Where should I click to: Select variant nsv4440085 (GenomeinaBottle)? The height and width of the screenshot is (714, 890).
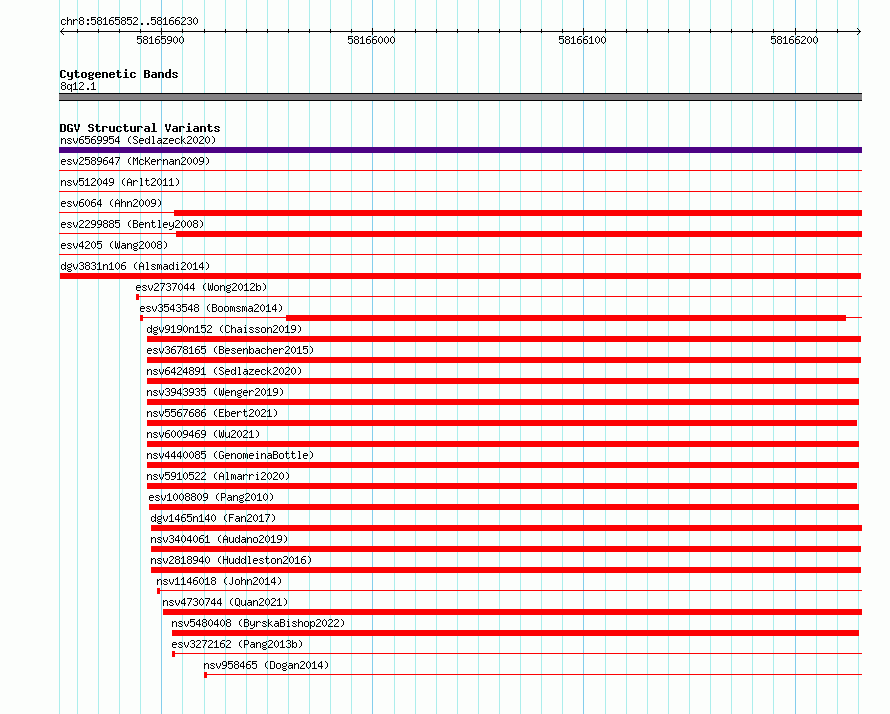click(x=230, y=455)
